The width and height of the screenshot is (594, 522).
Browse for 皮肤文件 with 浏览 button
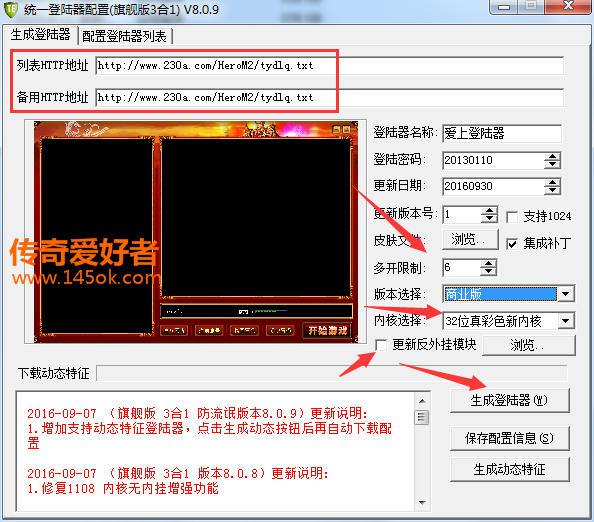pos(470,239)
